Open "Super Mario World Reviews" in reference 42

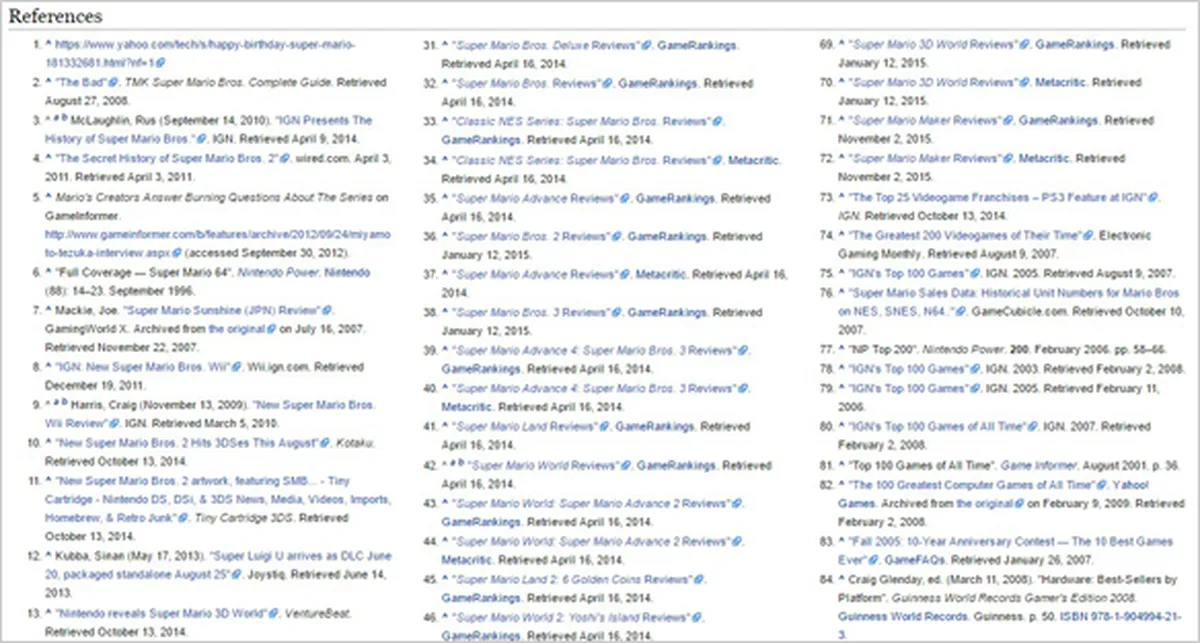(546, 464)
